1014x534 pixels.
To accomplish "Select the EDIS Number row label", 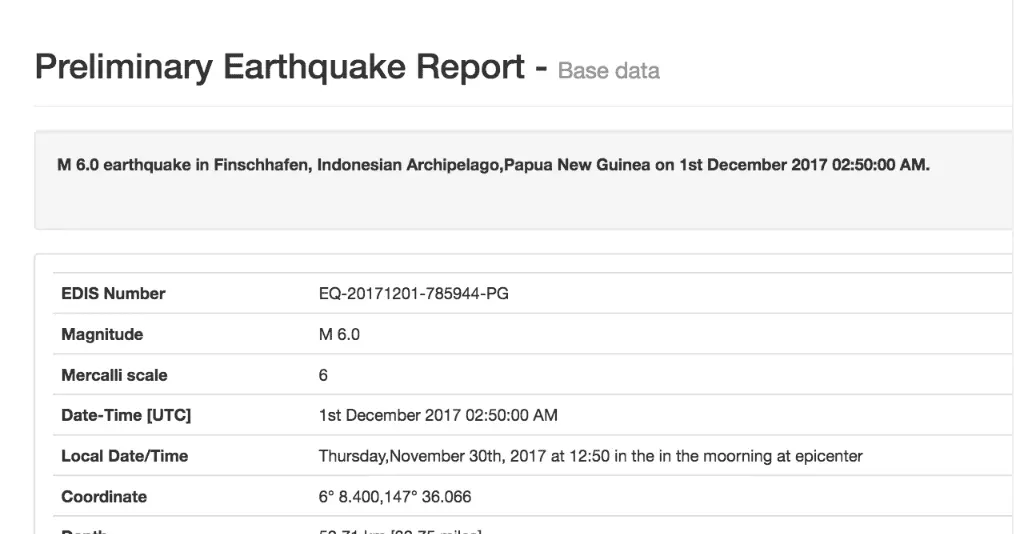I will point(113,293).
